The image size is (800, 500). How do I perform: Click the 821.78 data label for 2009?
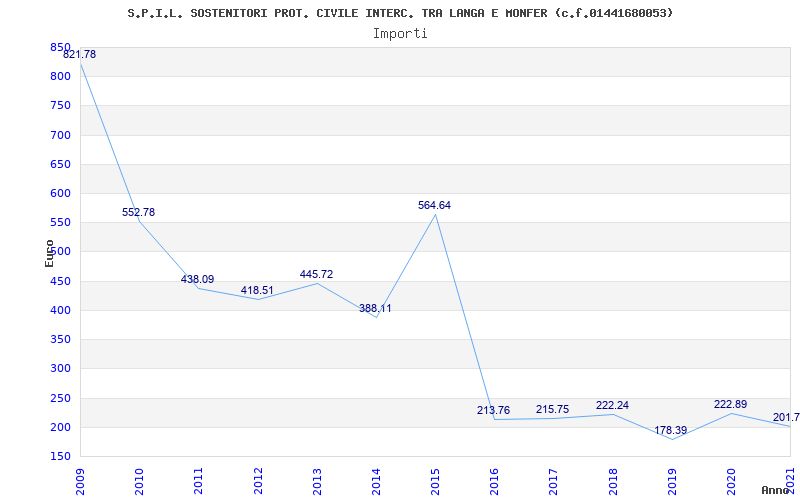point(80,55)
